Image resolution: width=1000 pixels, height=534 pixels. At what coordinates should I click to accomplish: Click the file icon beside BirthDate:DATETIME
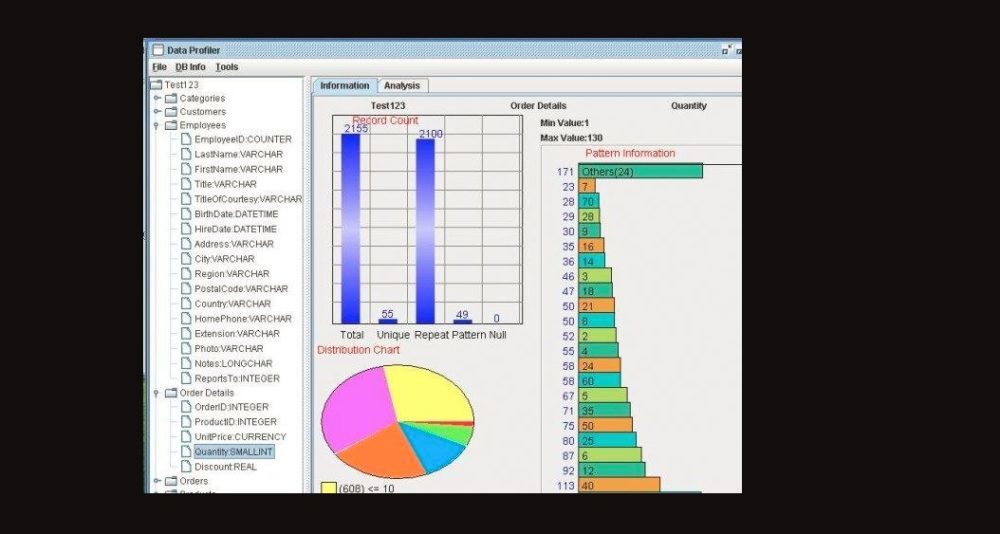pos(186,214)
